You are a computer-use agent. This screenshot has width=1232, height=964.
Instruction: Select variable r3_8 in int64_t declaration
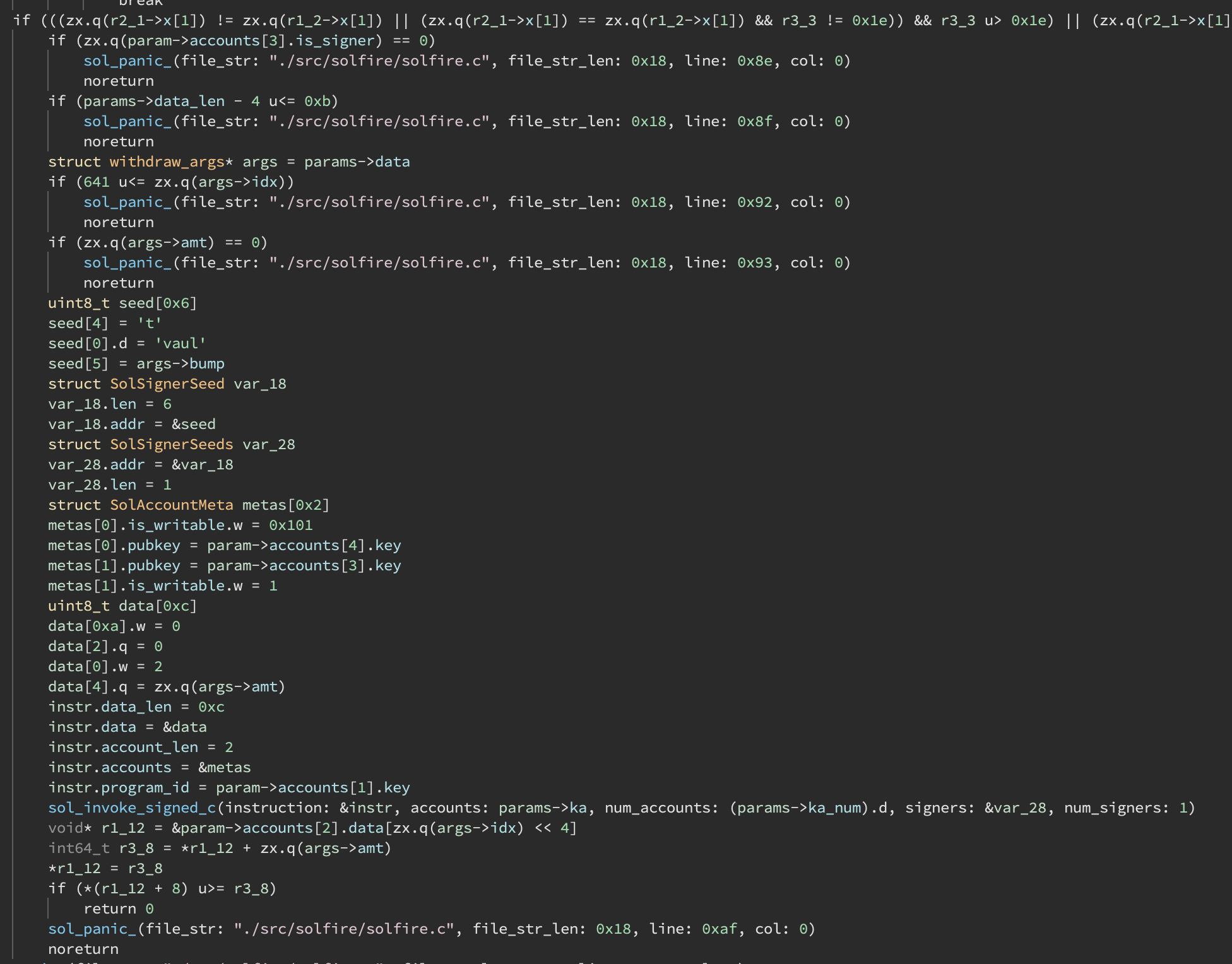point(136,848)
